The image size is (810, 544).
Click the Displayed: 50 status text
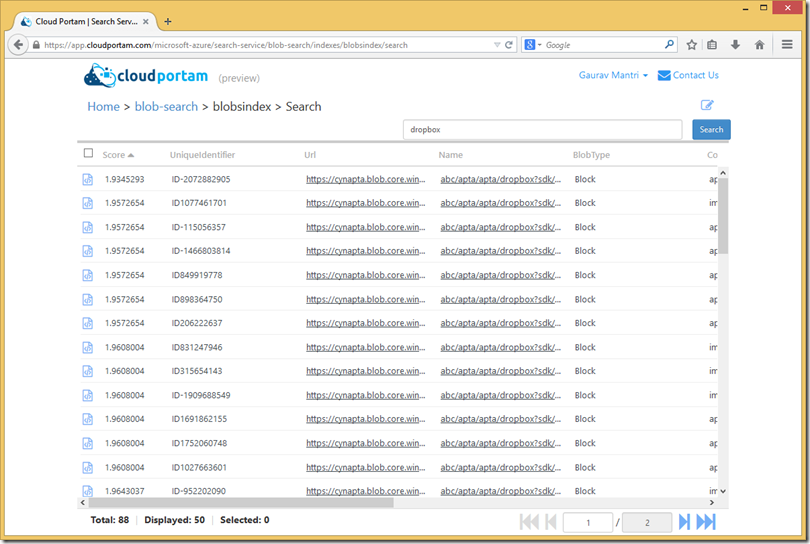click(175, 520)
